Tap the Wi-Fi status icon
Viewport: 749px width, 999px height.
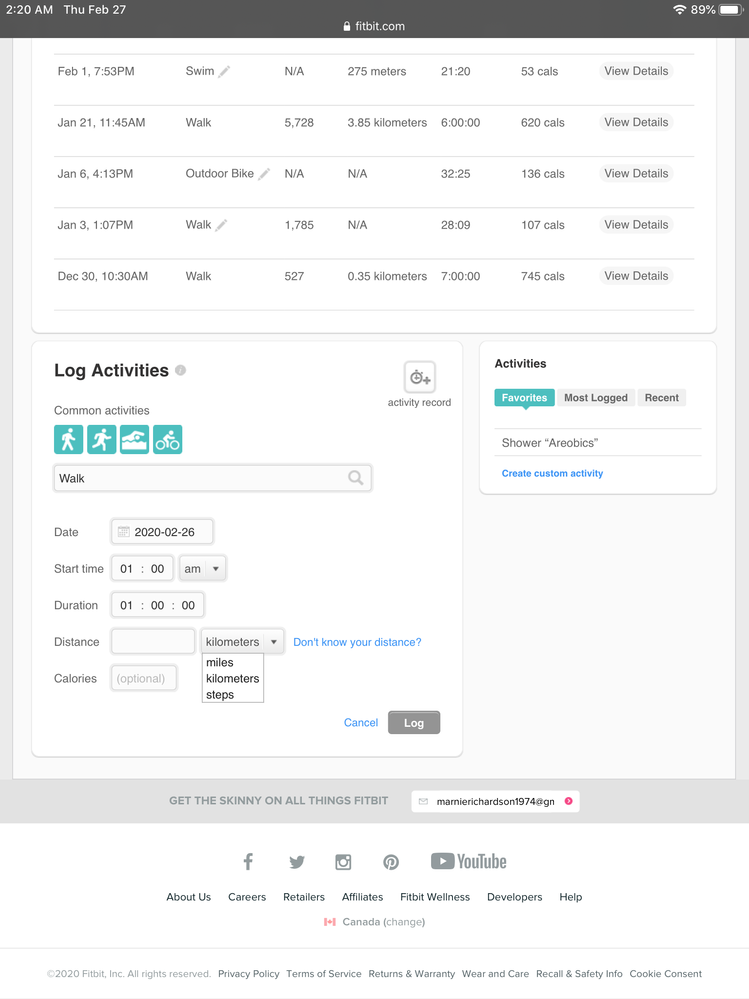point(680,10)
